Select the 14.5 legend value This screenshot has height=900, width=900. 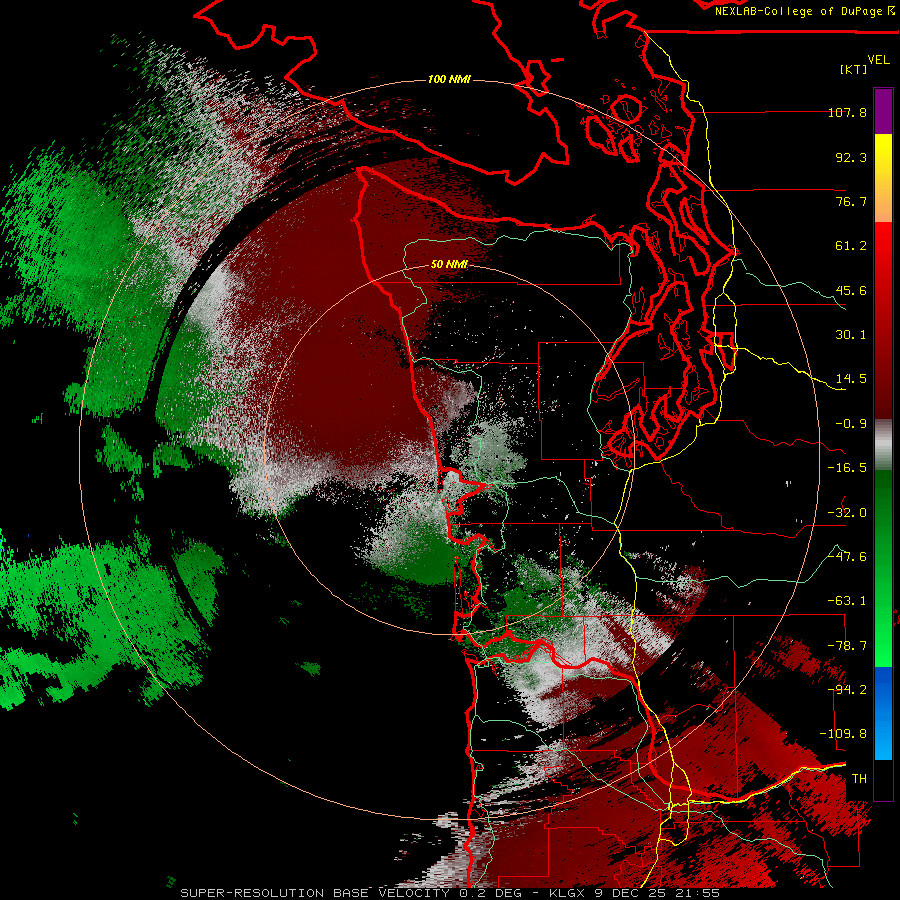[x=851, y=379]
